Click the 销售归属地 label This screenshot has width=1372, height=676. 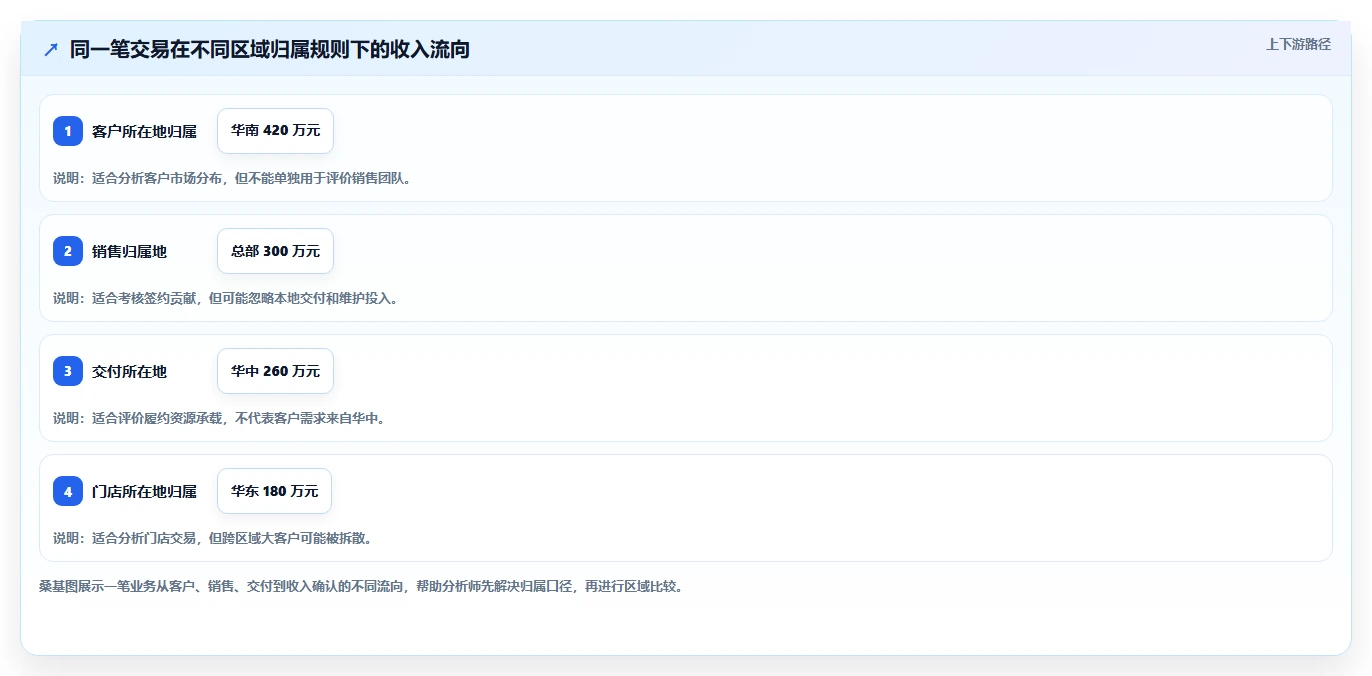tap(129, 251)
